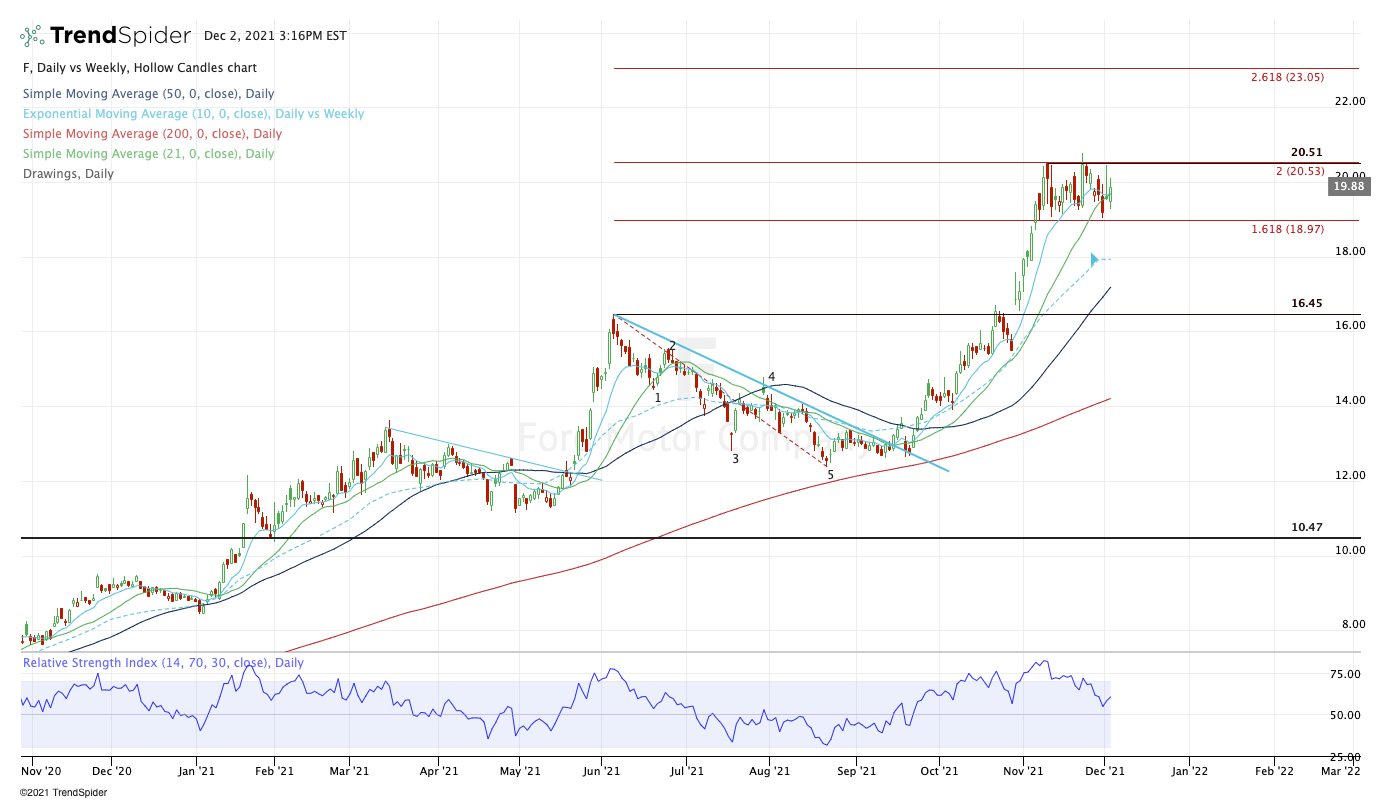Click the blue arrow marker near 18.00
The image size is (1391, 802).
[1094, 260]
